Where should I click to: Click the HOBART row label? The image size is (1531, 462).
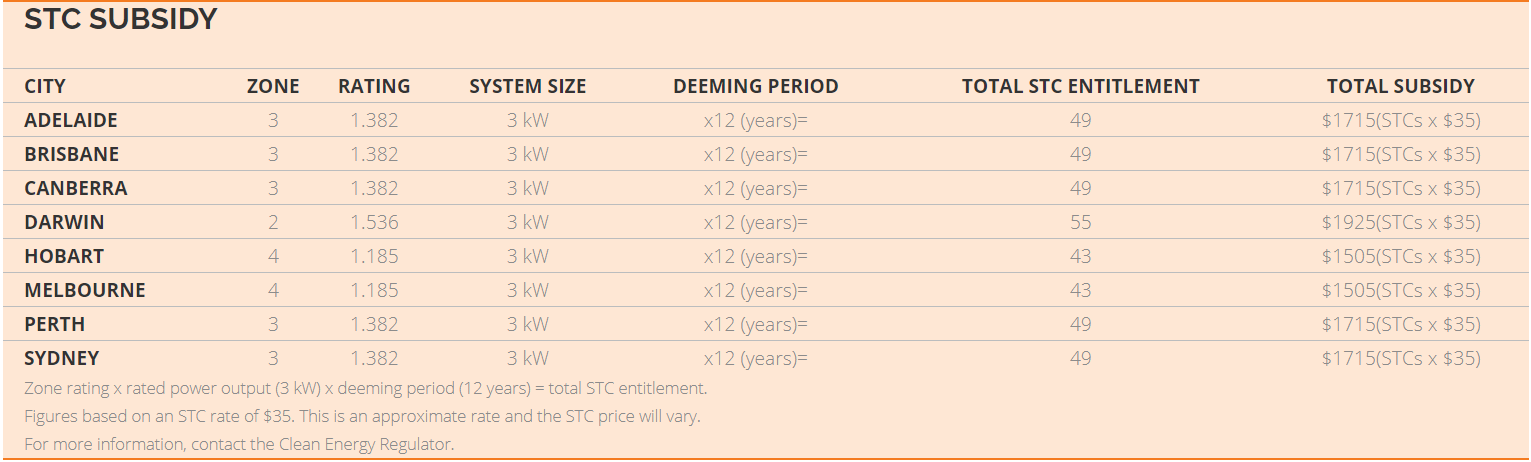(x=64, y=256)
